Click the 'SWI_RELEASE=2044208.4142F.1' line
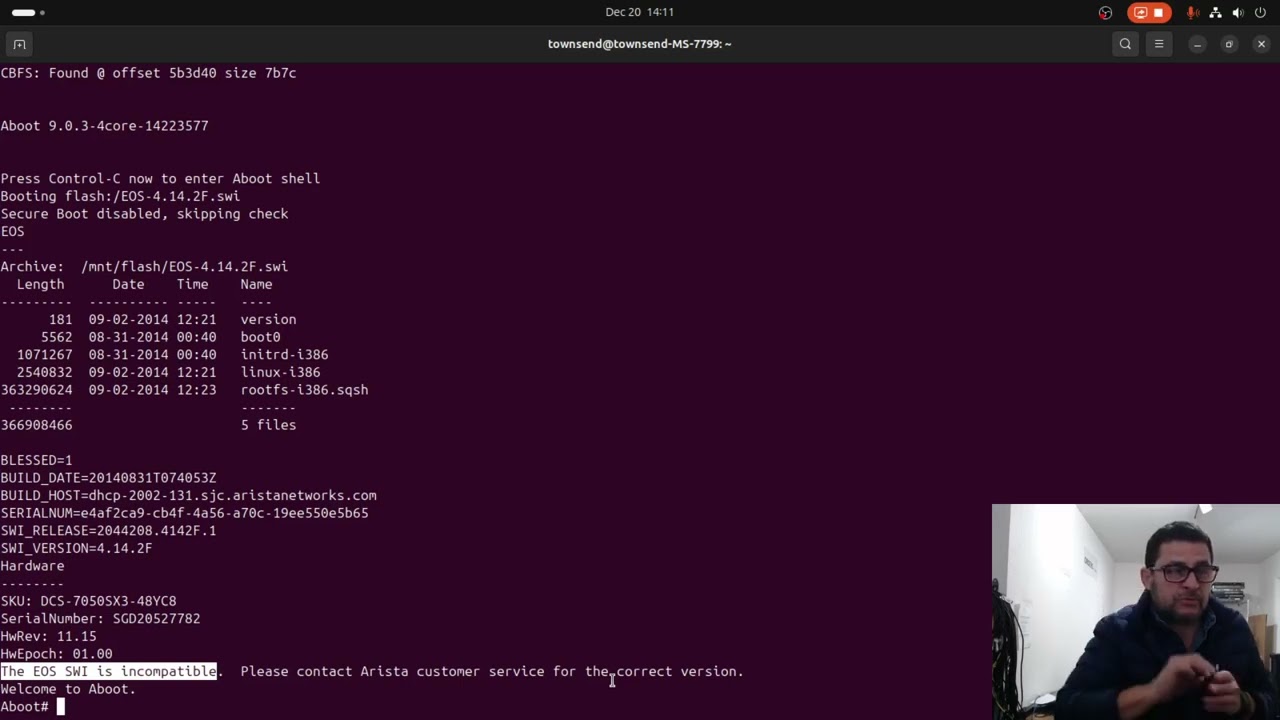 coord(108,531)
